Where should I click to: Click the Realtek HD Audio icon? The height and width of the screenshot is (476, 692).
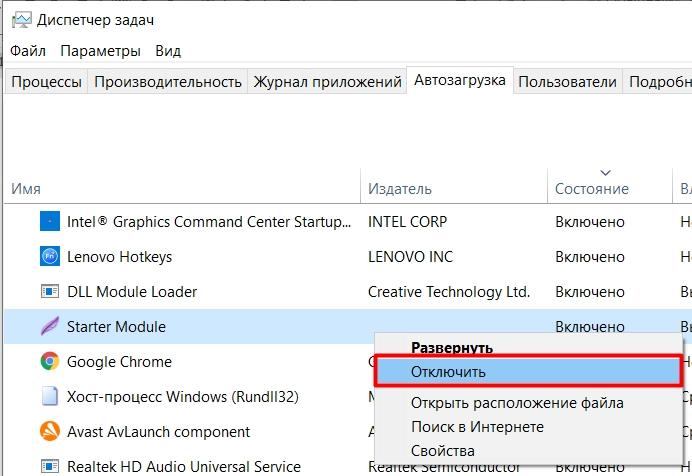click(50, 466)
